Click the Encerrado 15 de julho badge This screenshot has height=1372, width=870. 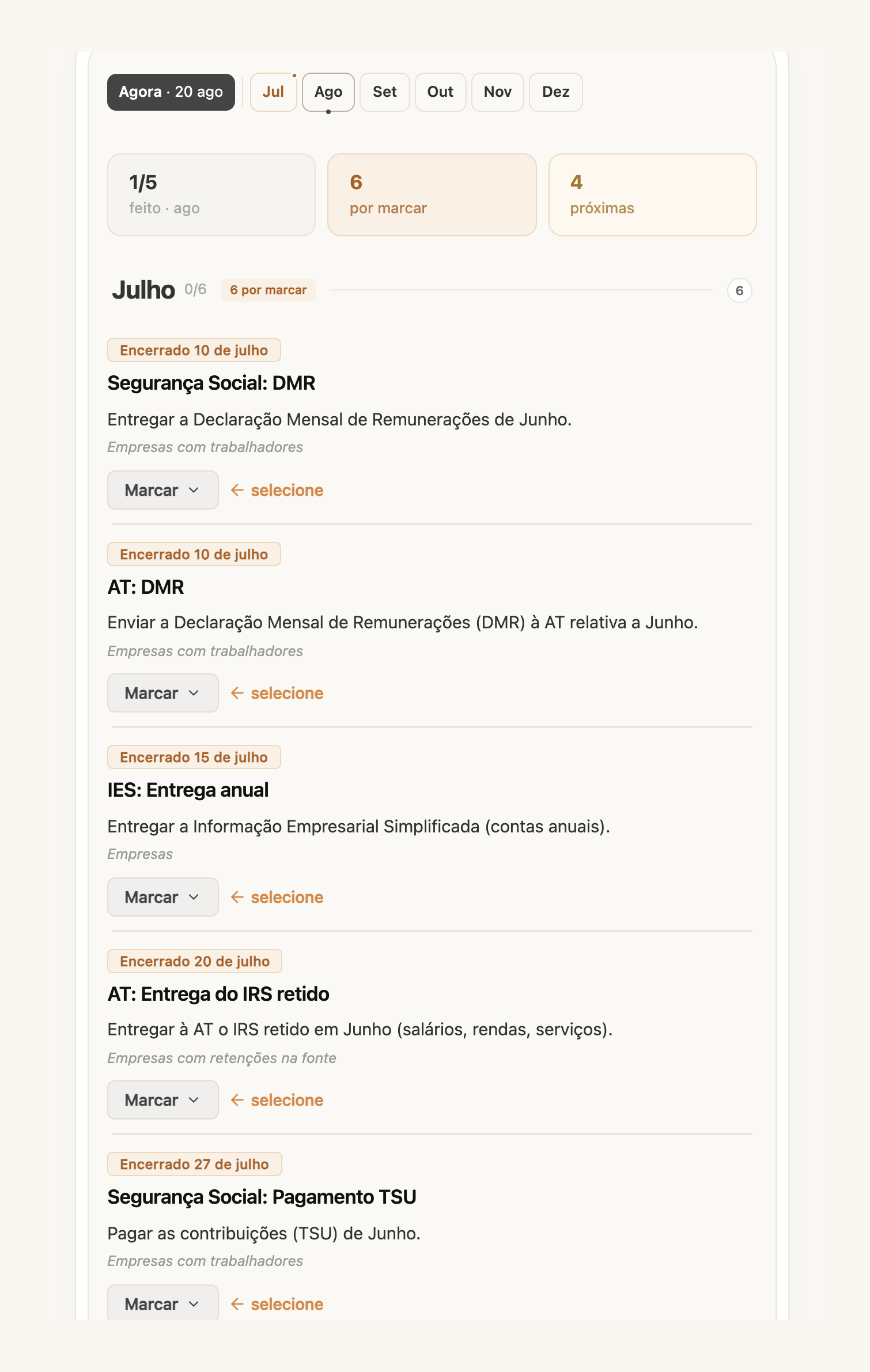(194, 757)
